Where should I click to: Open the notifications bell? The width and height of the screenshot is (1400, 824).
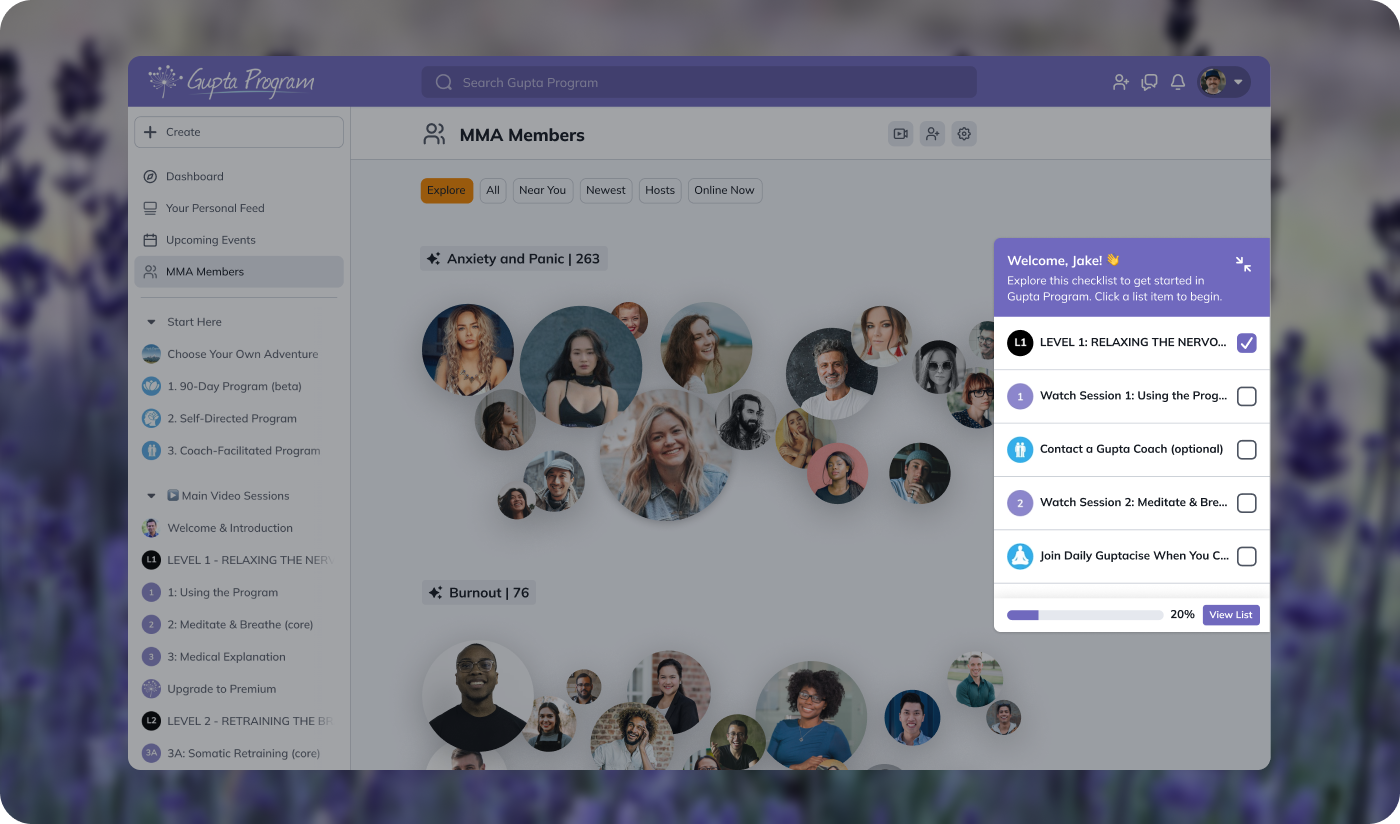tap(1178, 82)
